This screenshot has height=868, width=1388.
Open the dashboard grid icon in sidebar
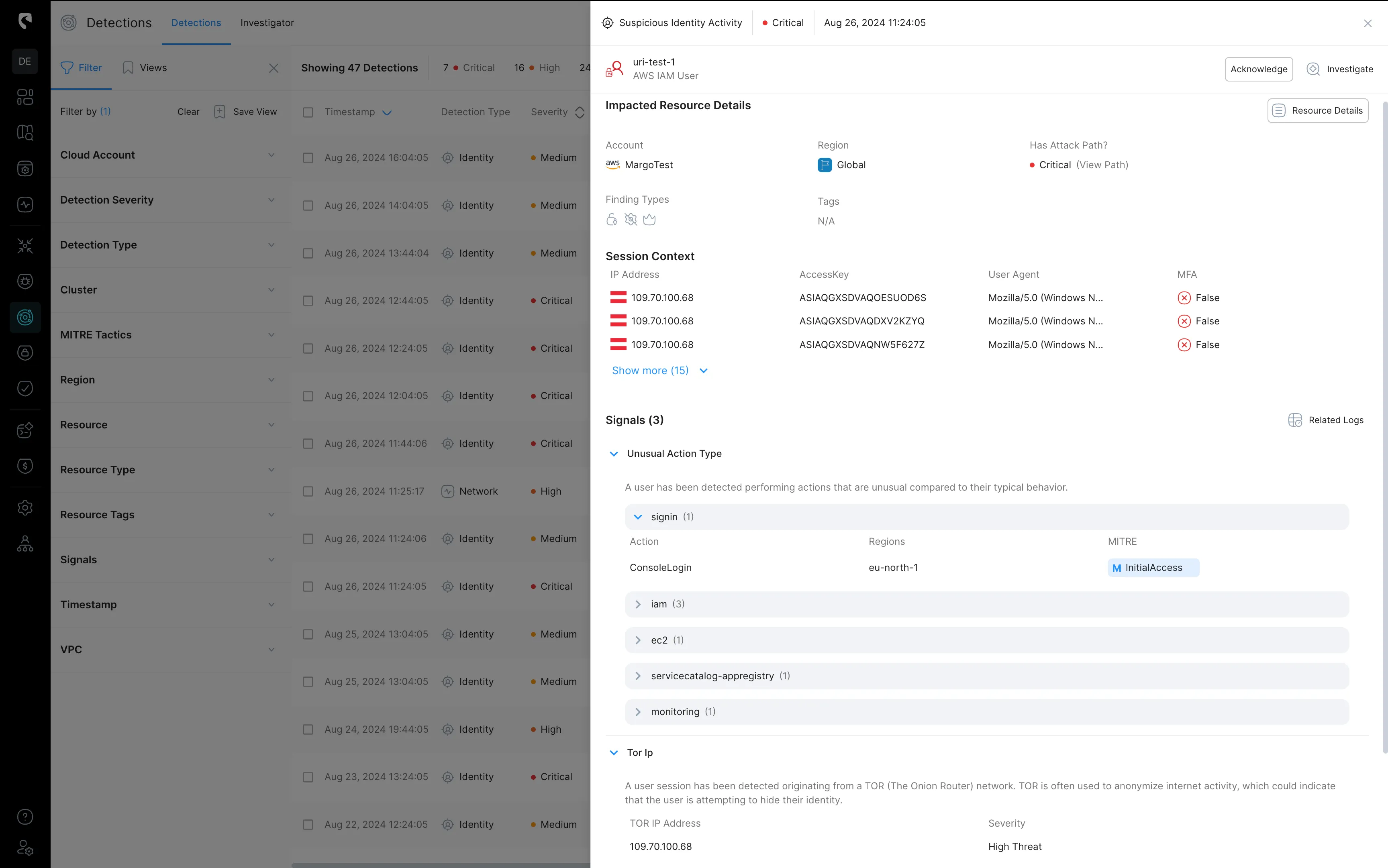24,97
